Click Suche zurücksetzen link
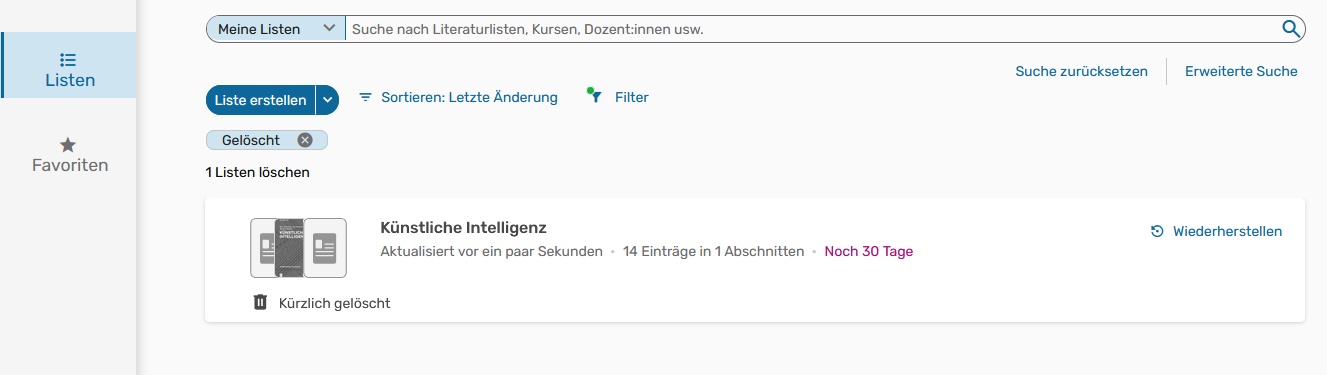1327x375 pixels. coord(1081,71)
